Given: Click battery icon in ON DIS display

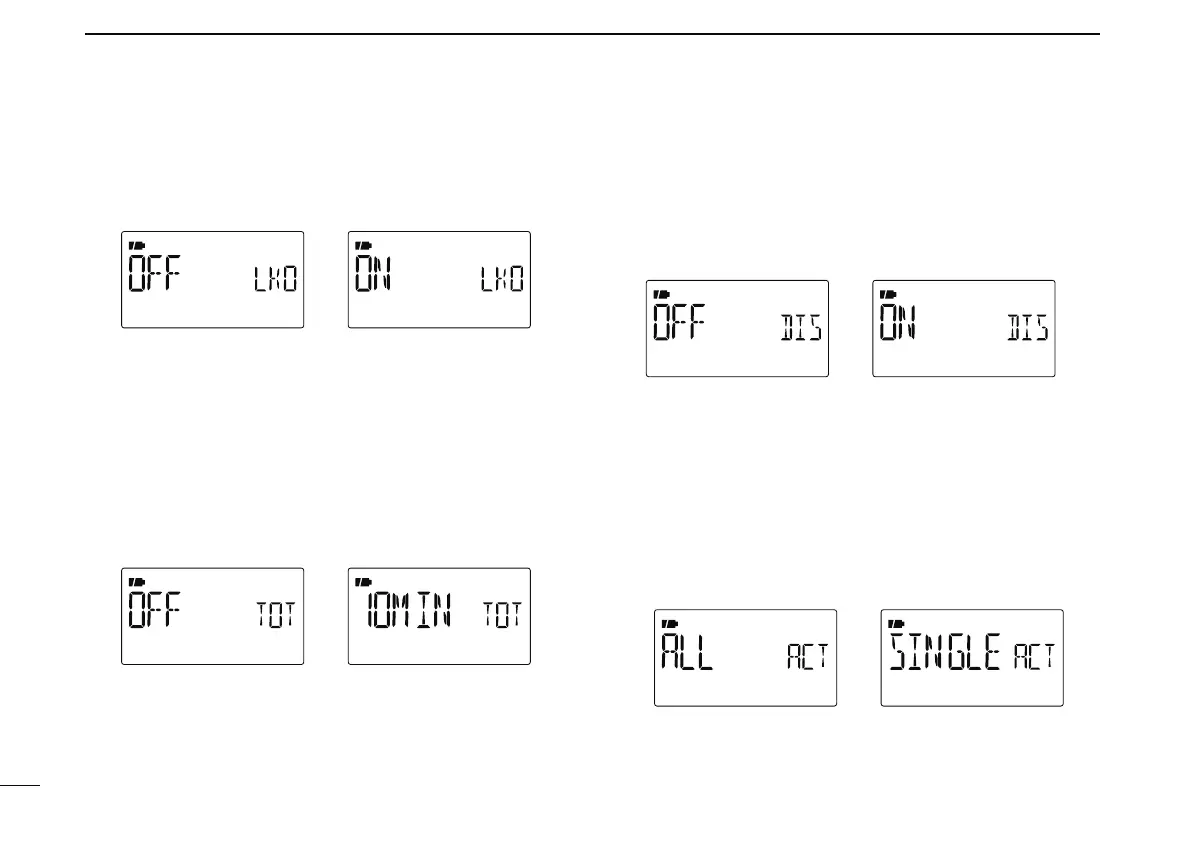Looking at the screenshot, I should (x=887, y=295).
